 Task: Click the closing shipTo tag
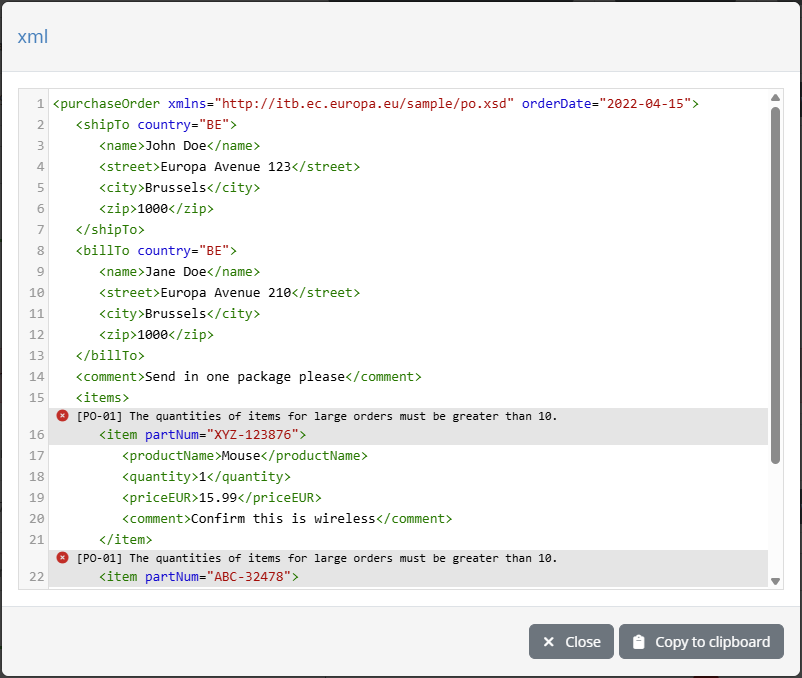point(110,230)
